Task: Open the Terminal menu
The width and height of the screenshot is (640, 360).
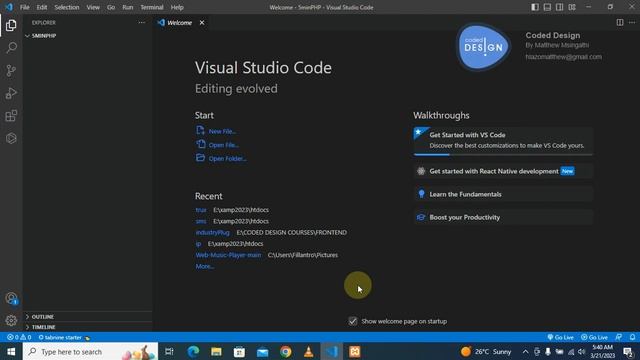Action: [151, 7]
